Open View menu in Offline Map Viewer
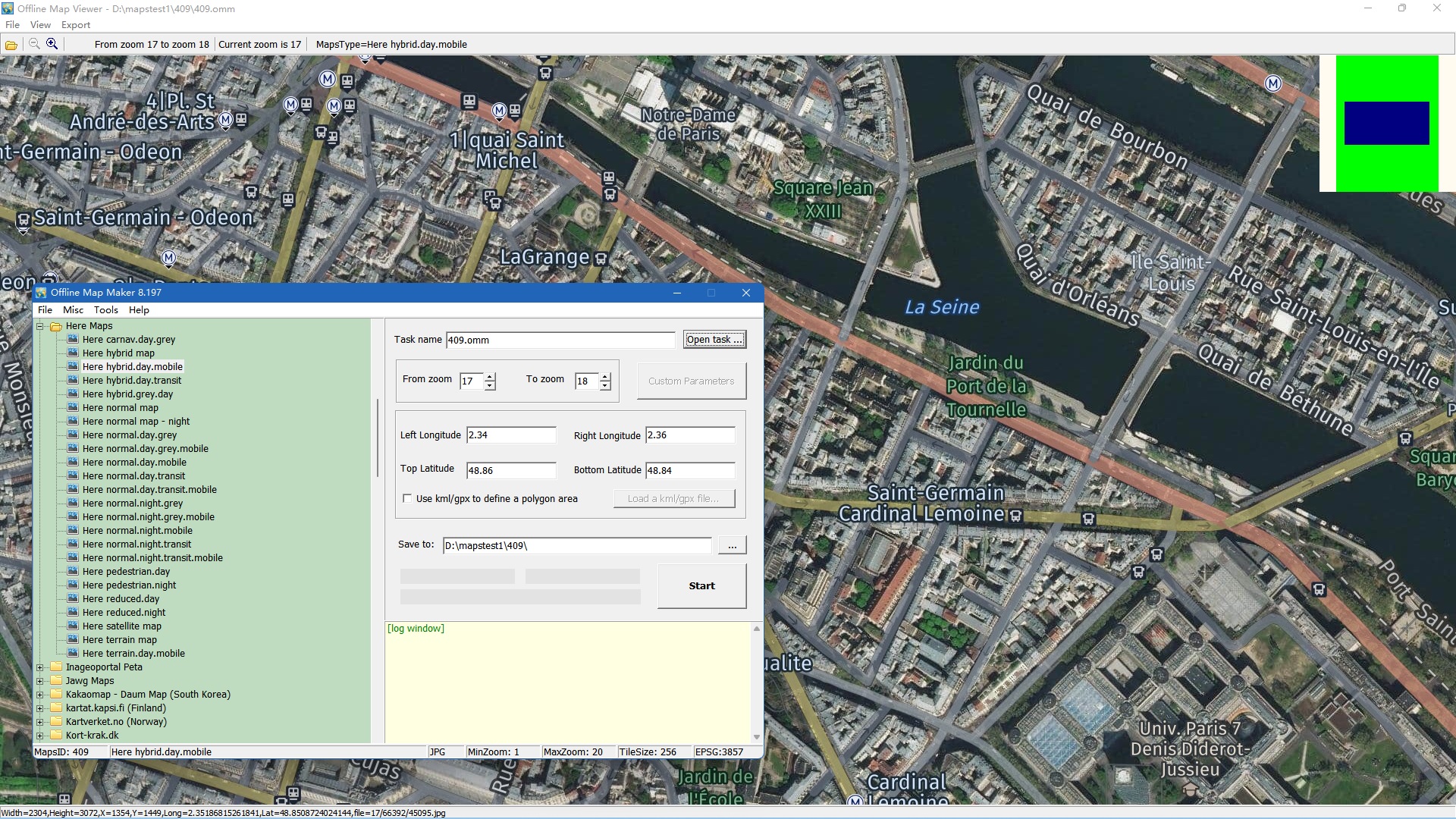The width and height of the screenshot is (1456, 819). click(40, 25)
